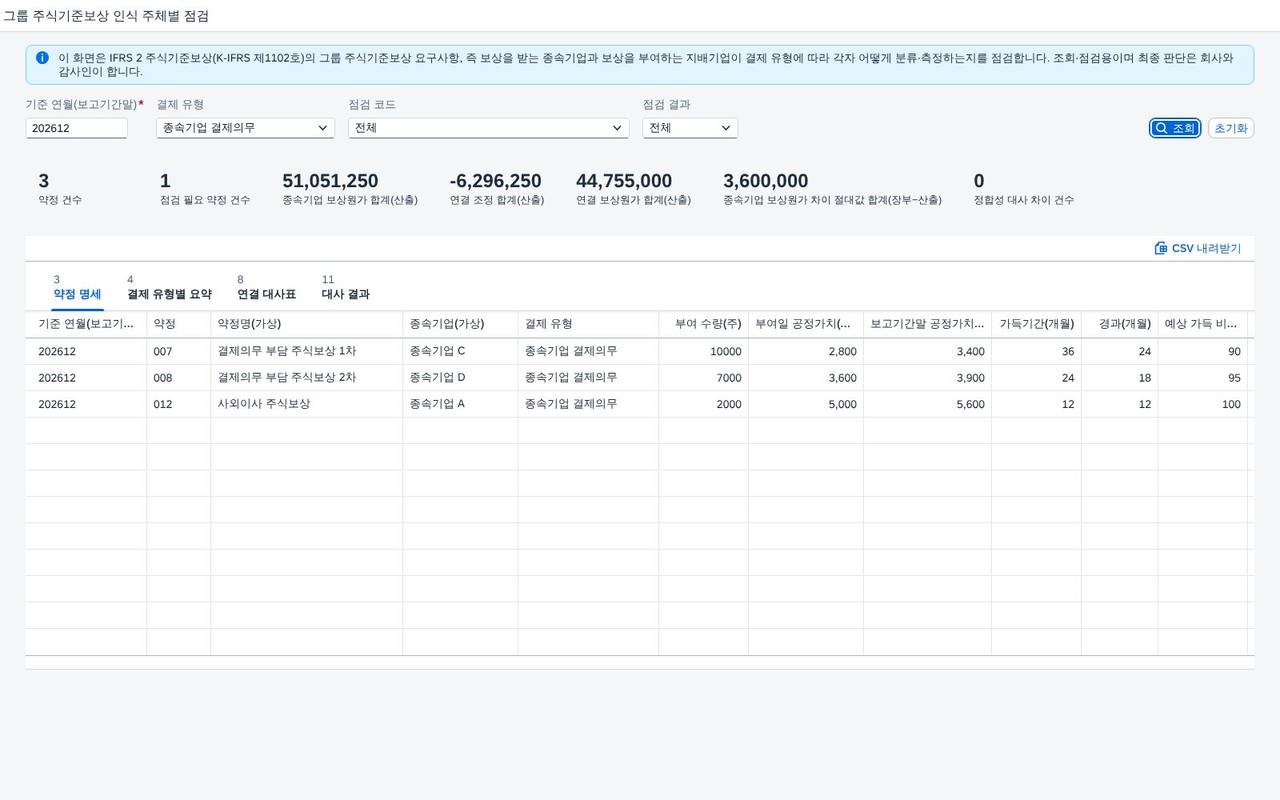Open the 연결 대사표 tab
This screenshot has height=800, width=1280.
click(x=266, y=294)
